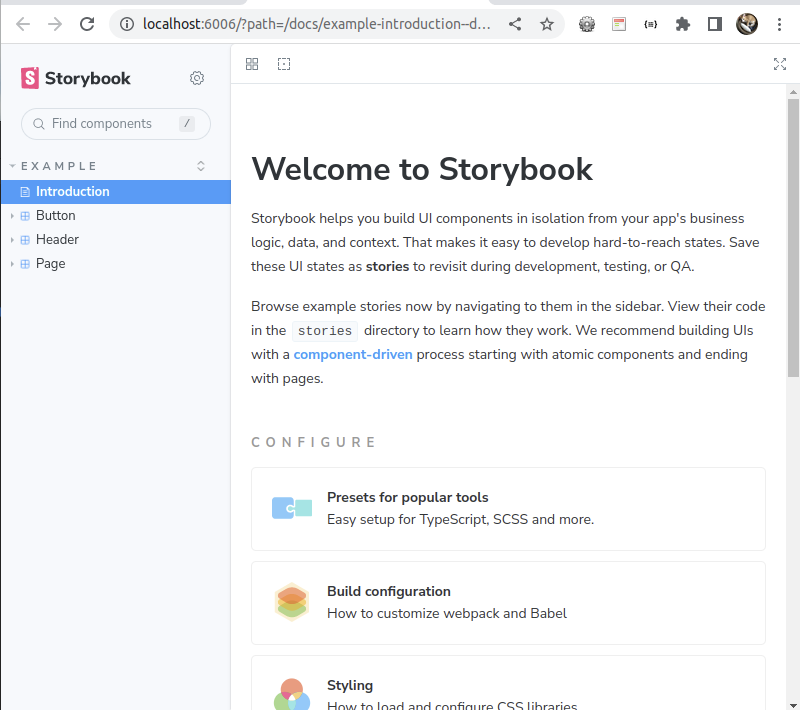Expand the Page component
The width and height of the screenshot is (800, 710).
click(x=12, y=264)
